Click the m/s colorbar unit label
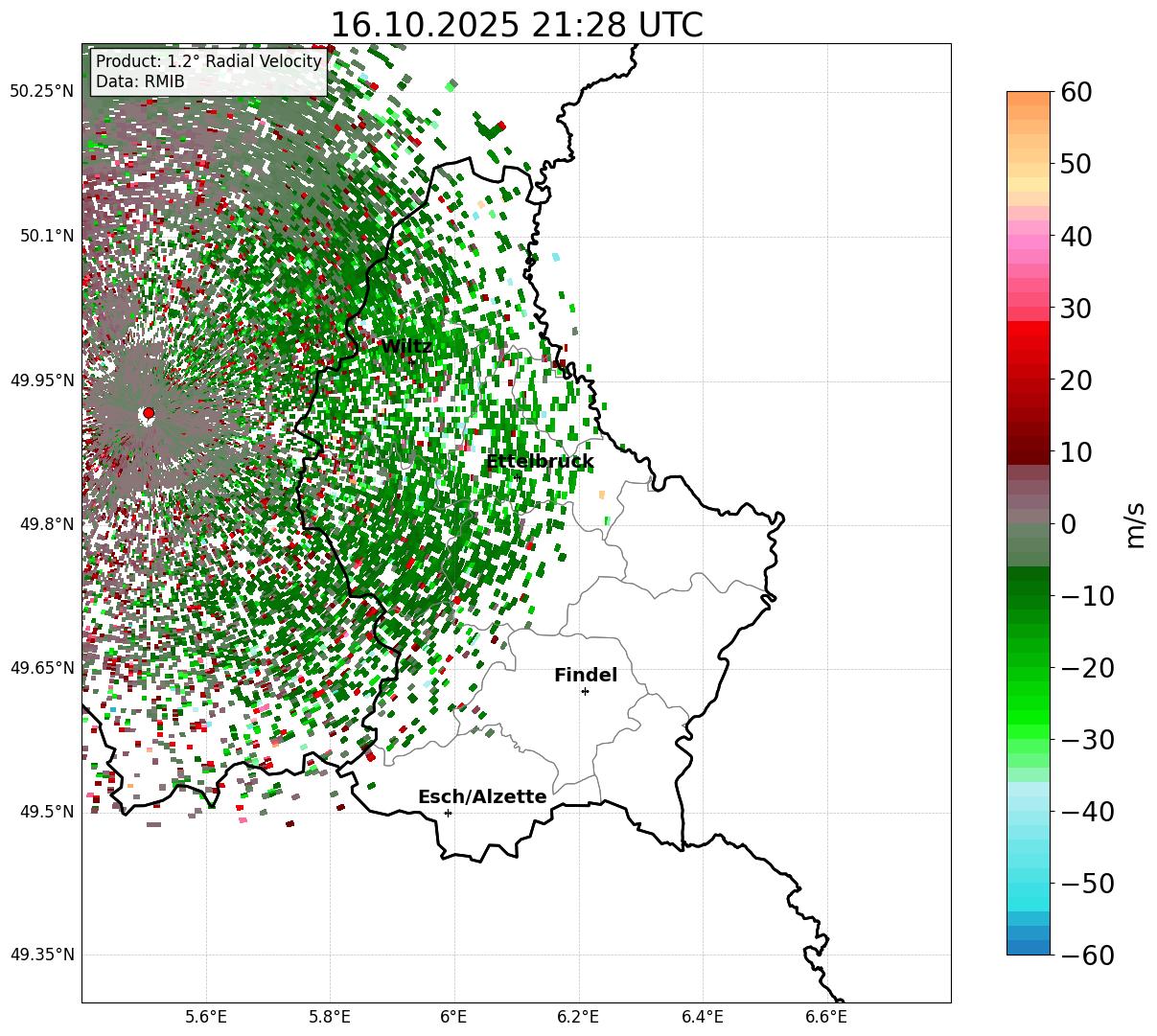This screenshot has width=1157, height=1036. click(x=1135, y=523)
